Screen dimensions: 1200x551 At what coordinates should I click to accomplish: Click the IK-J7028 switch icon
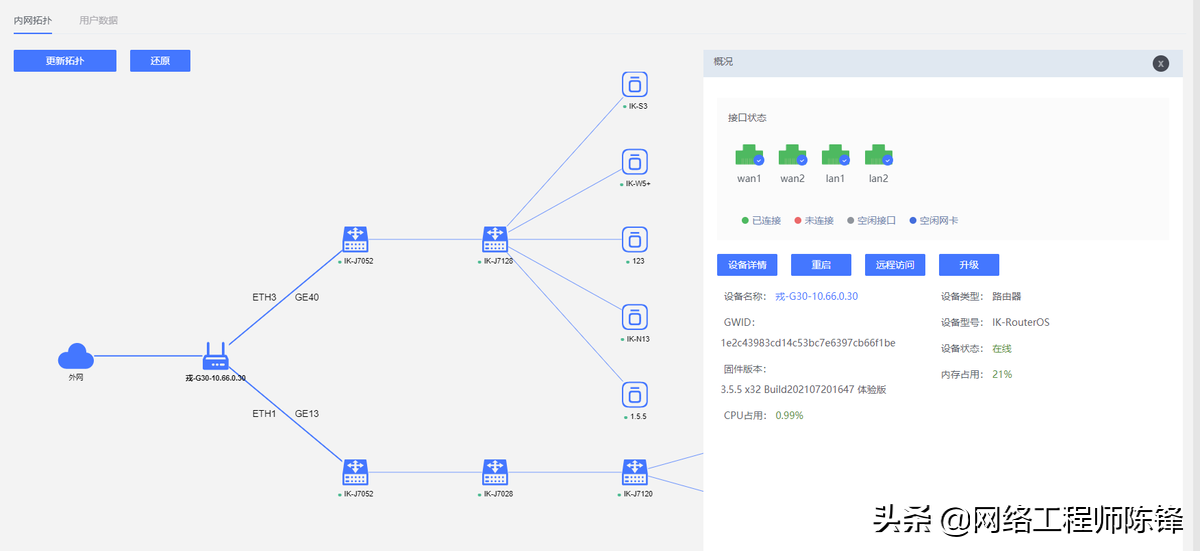point(495,472)
